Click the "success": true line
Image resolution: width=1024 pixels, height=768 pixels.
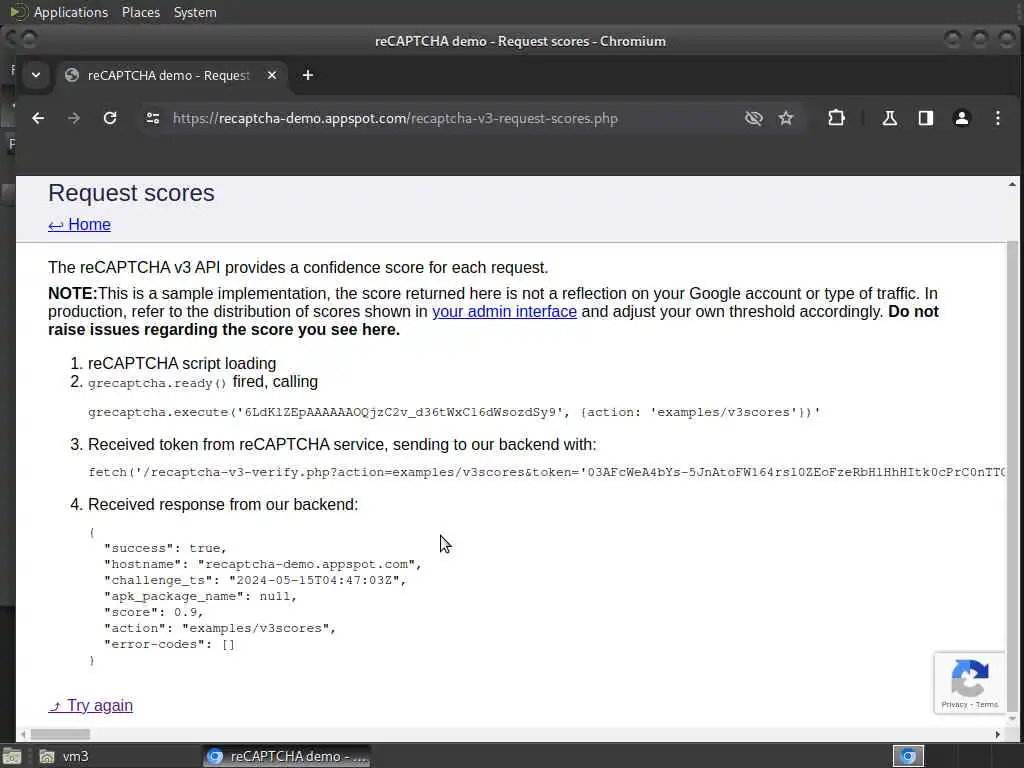(x=165, y=548)
